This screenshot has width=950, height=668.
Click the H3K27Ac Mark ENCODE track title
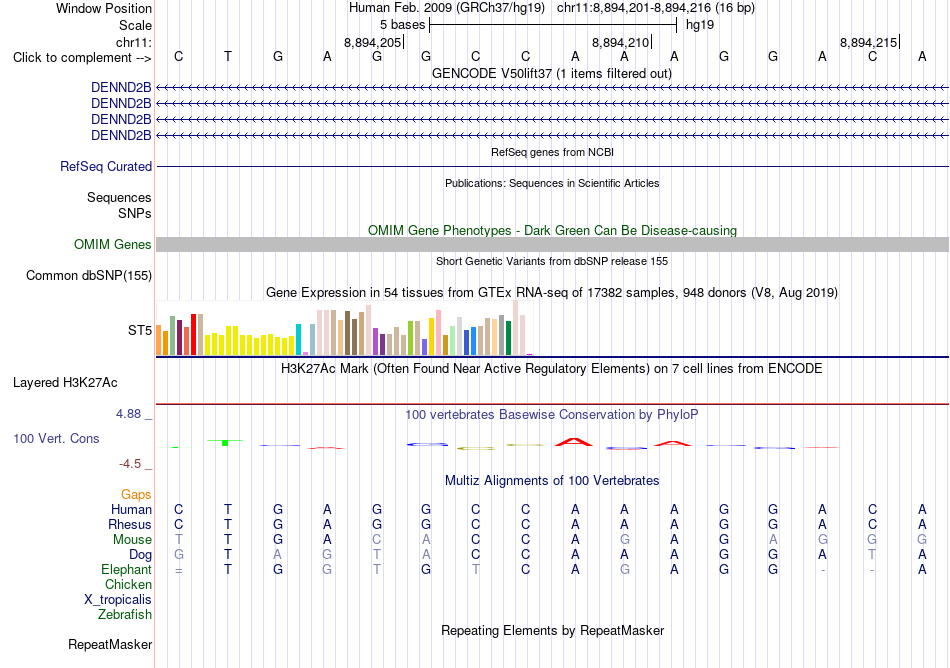coord(552,369)
